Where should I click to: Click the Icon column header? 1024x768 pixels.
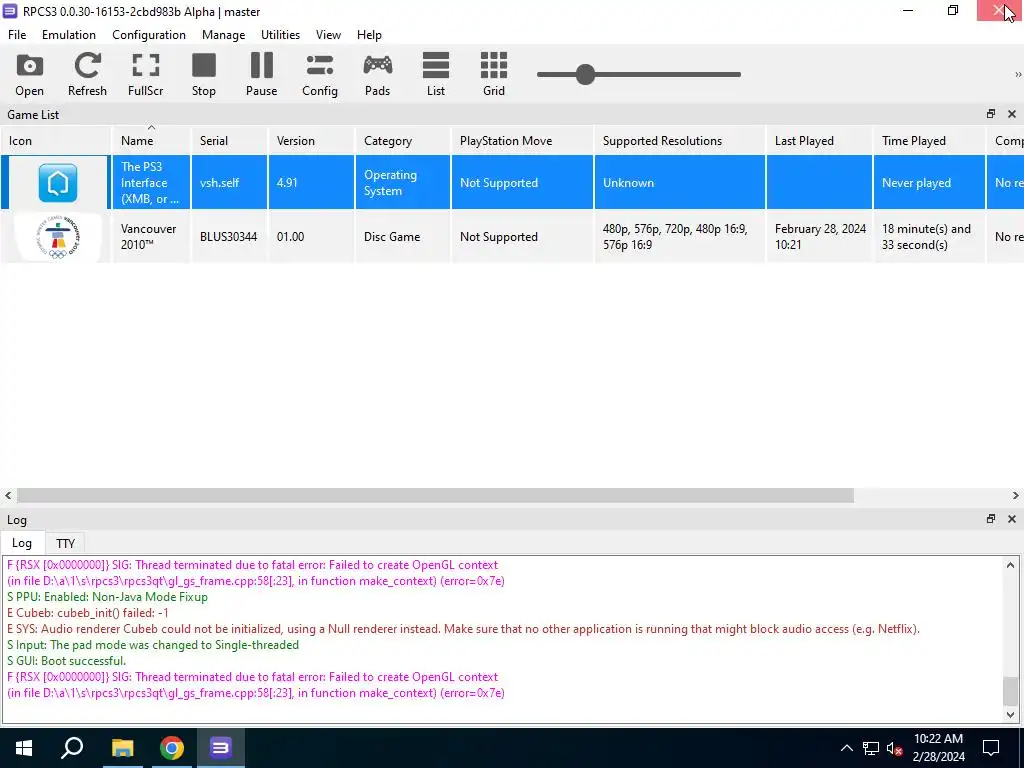56,140
